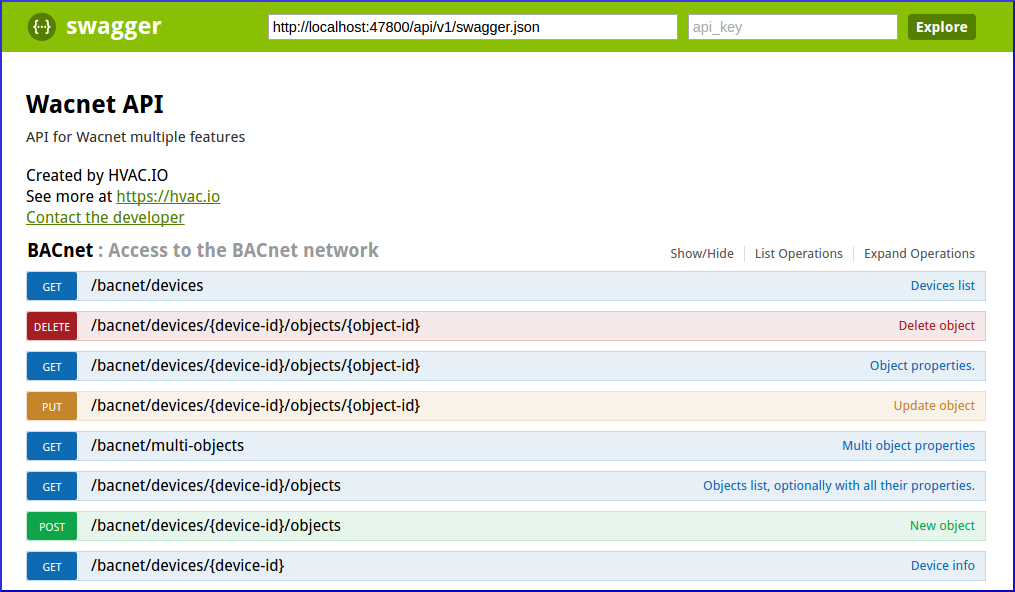Click 'Created by HVAC.IO' text
The image size is (1015, 592).
pyautogui.click(x=97, y=175)
